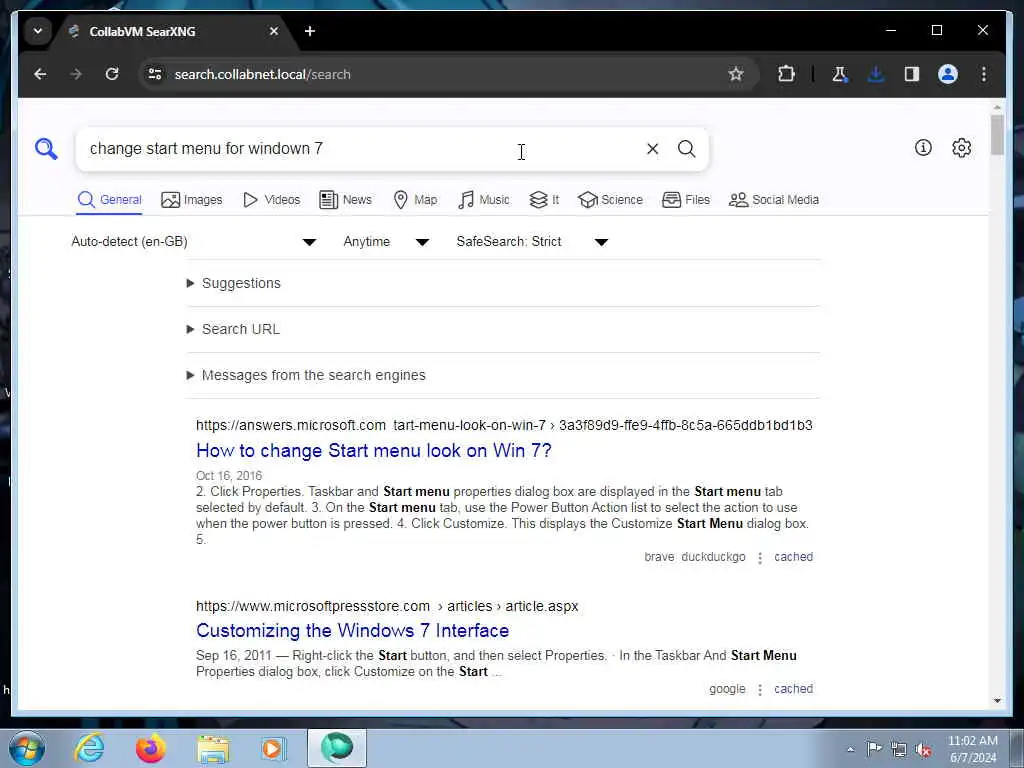Open Action Center flag icon

pyautogui.click(x=874, y=749)
